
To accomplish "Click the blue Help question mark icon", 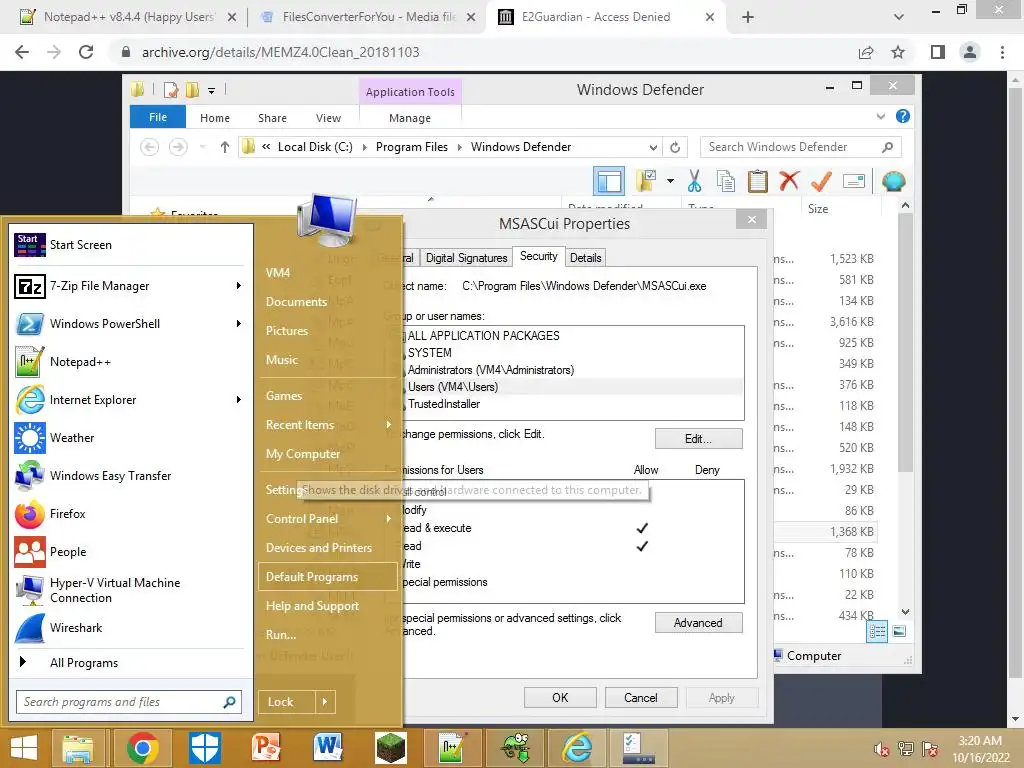I will [903, 116].
